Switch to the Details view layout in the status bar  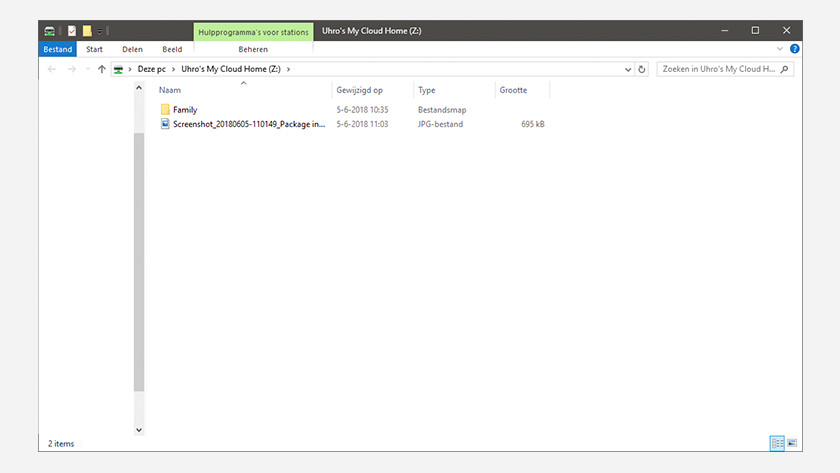click(776, 443)
